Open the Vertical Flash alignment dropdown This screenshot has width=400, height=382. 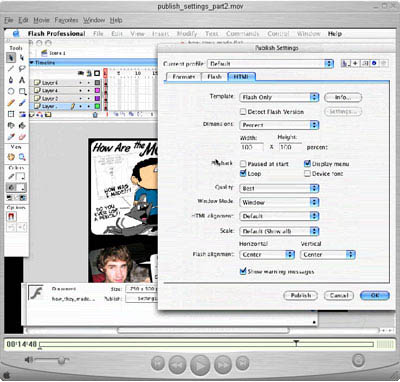tap(328, 255)
